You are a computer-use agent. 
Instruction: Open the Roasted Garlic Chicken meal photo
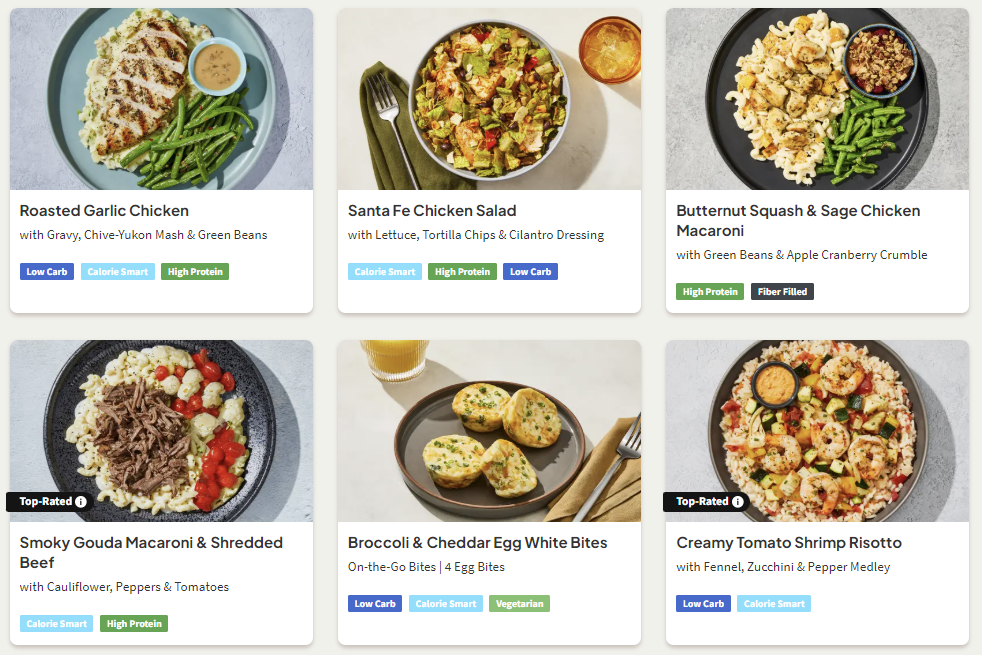[x=161, y=99]
